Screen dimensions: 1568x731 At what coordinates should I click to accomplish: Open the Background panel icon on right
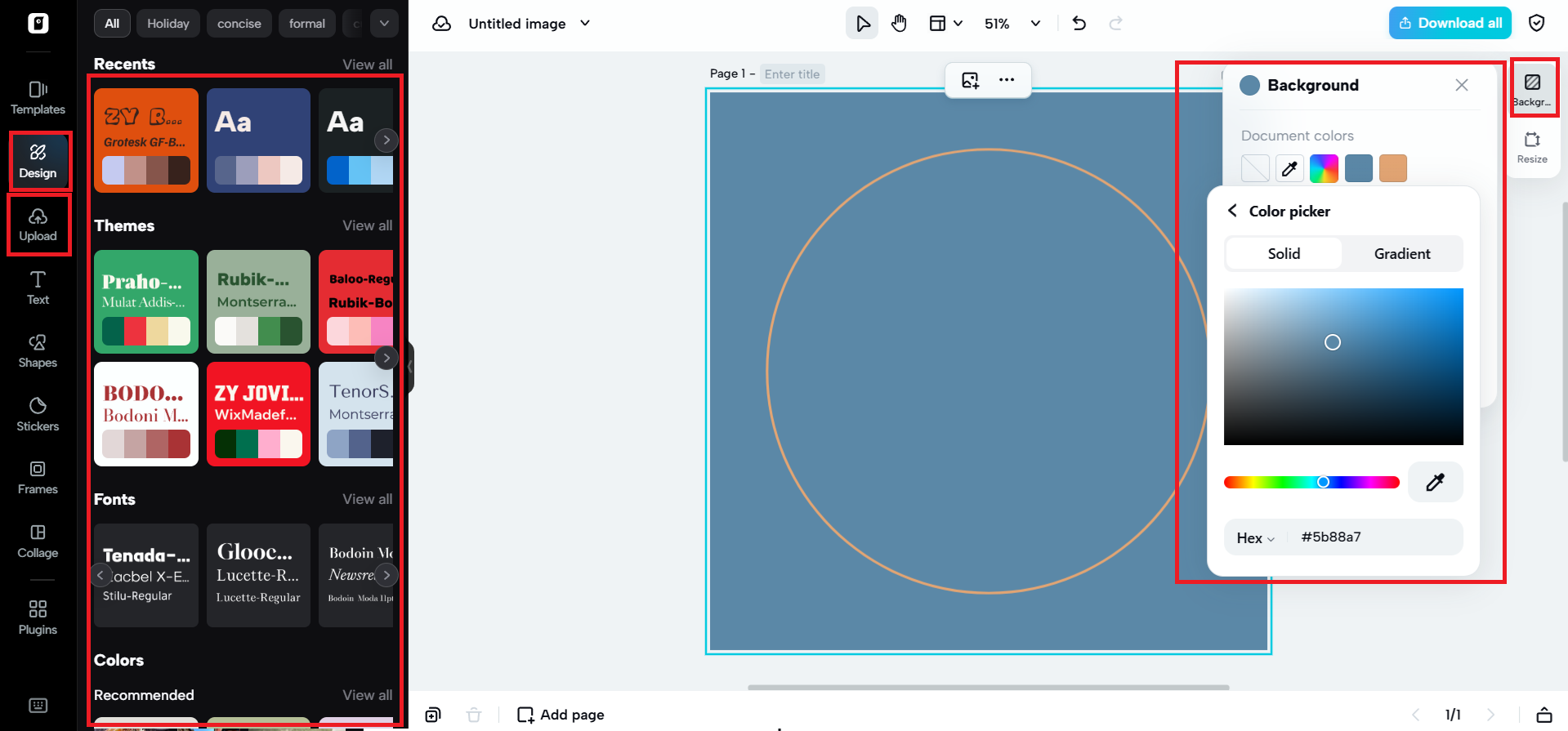pos(1533,88)
